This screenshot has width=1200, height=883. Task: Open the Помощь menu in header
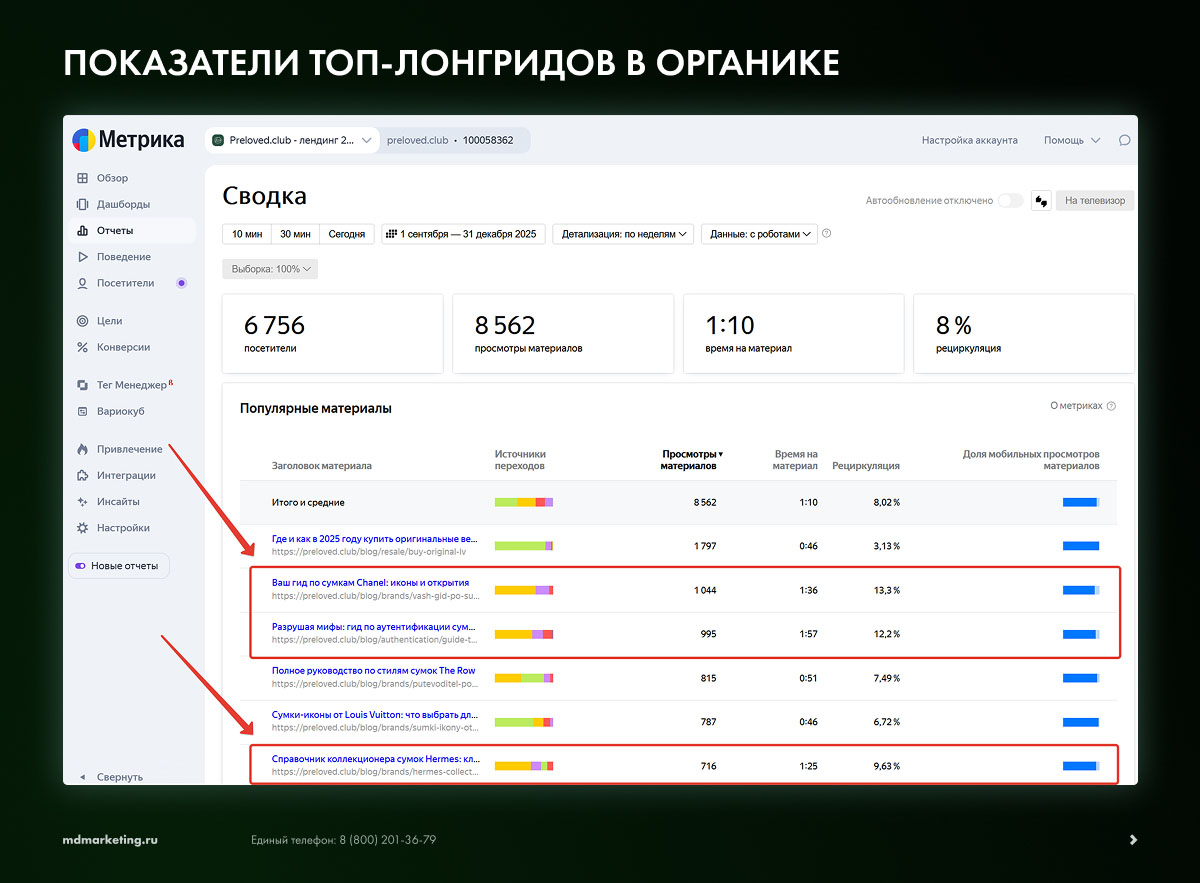tap(1071, 141)
